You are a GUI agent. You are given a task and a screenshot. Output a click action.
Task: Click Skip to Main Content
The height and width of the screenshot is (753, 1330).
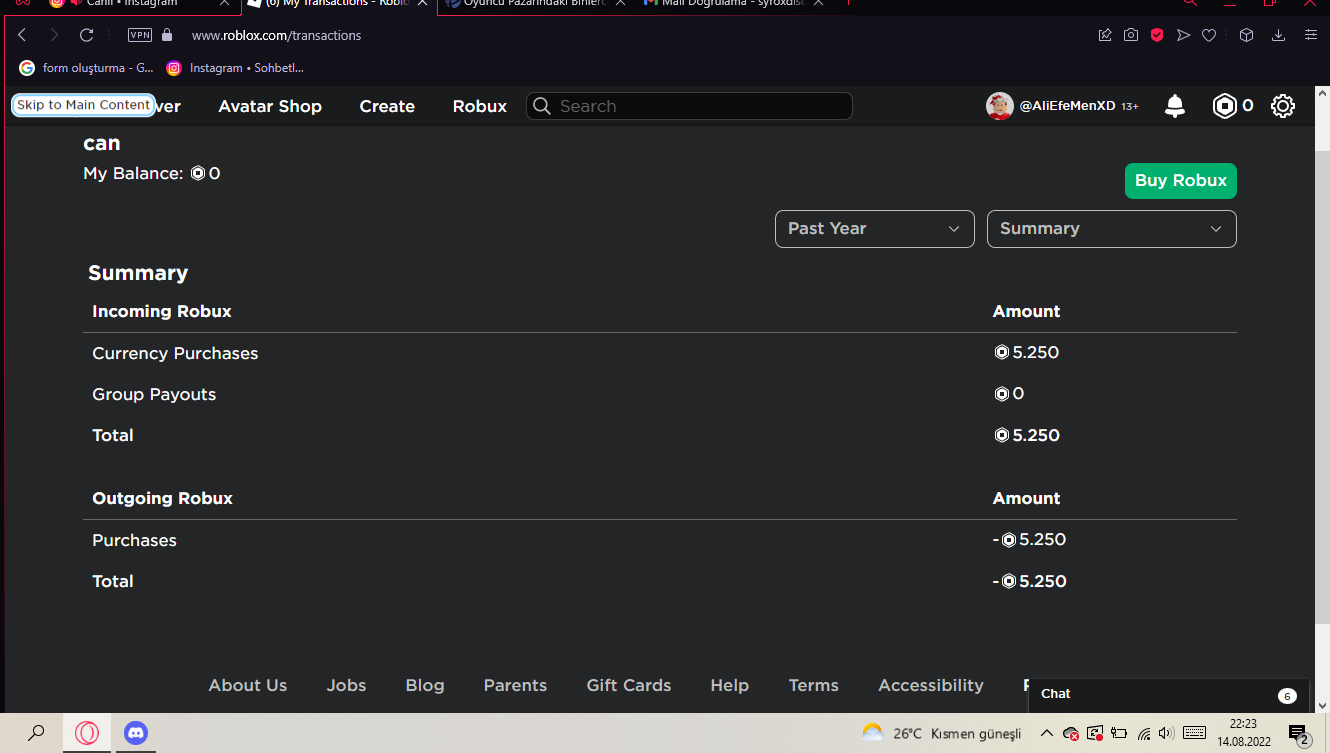click(x=83, y=105)
